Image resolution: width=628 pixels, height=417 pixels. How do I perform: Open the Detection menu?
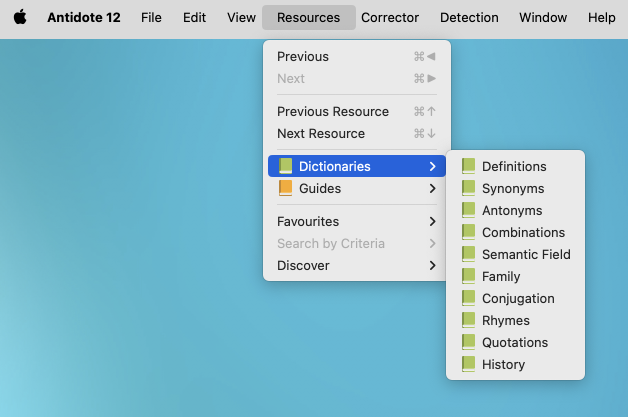pyautogui.click(x=469, y=17)
